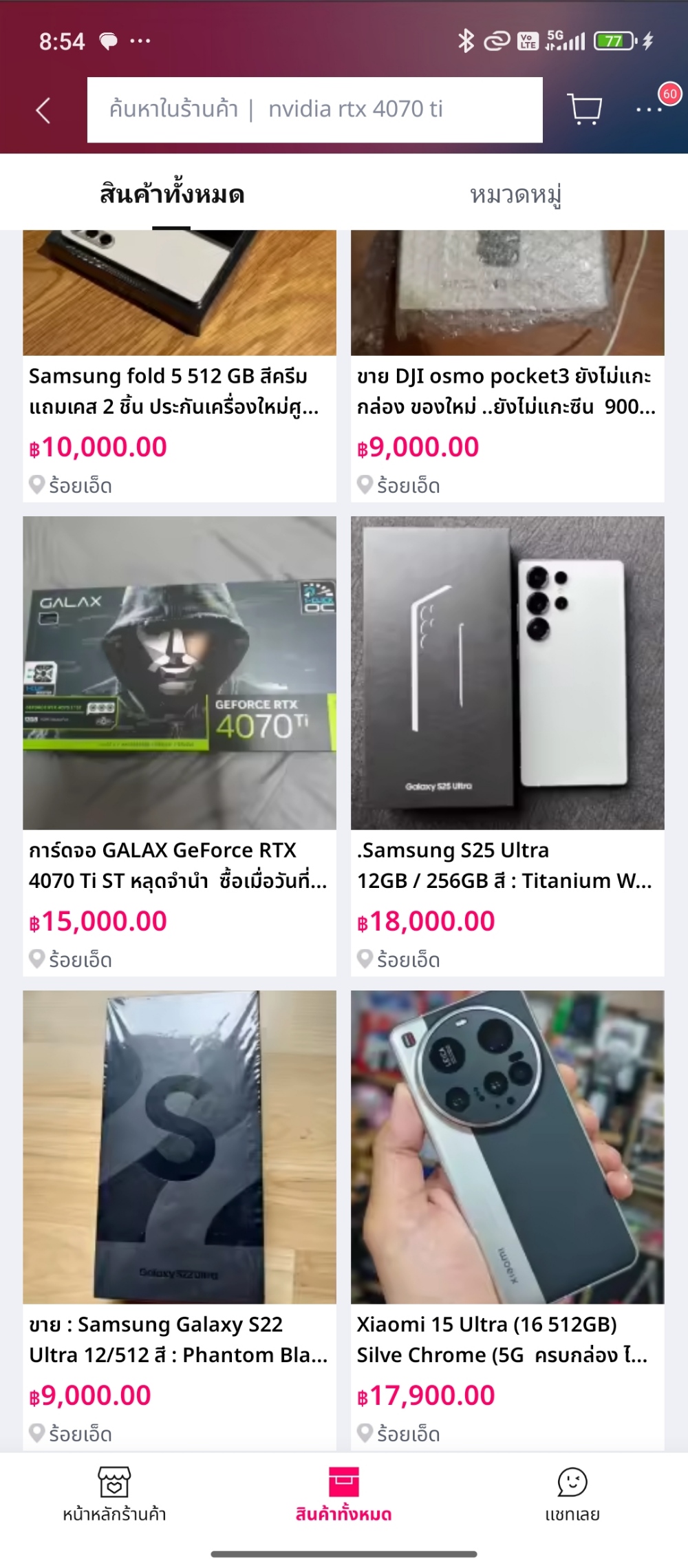688x1568 pixels.
Task: Open Samsung S25 Ultra listing title
Action: (504, 865)
